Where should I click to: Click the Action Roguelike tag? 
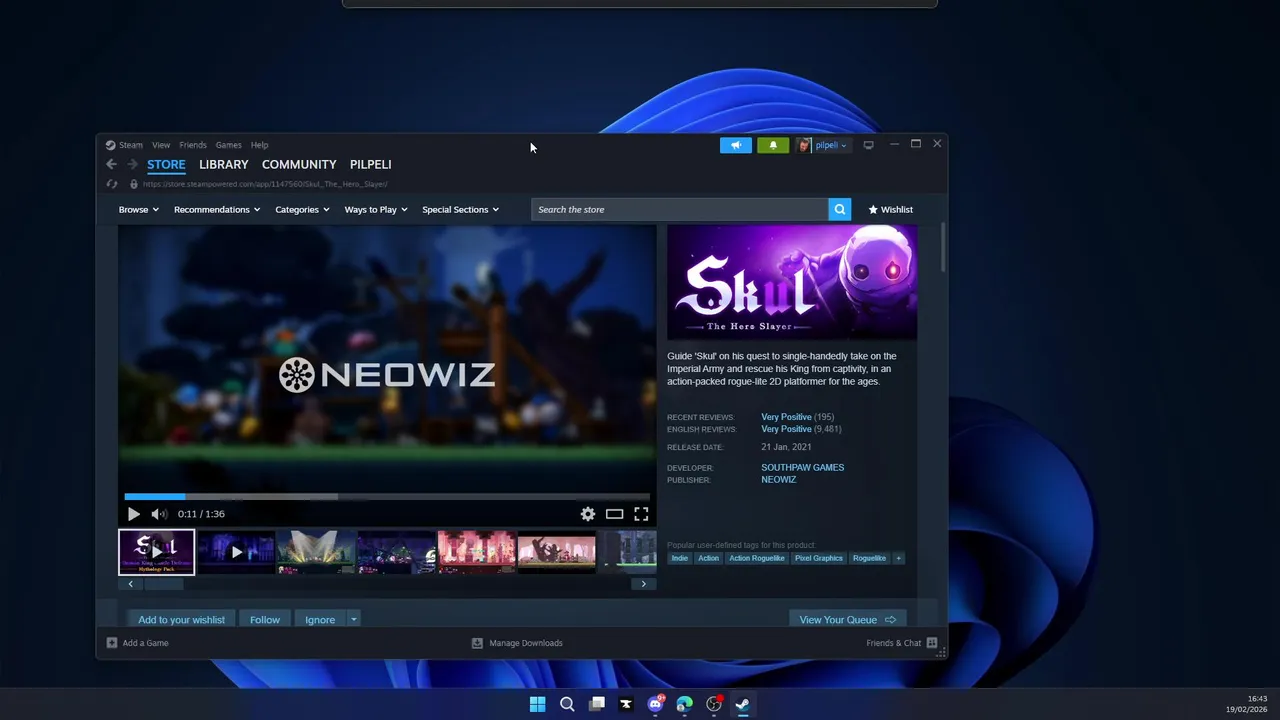pyautogui.click(x=757, y=558)
